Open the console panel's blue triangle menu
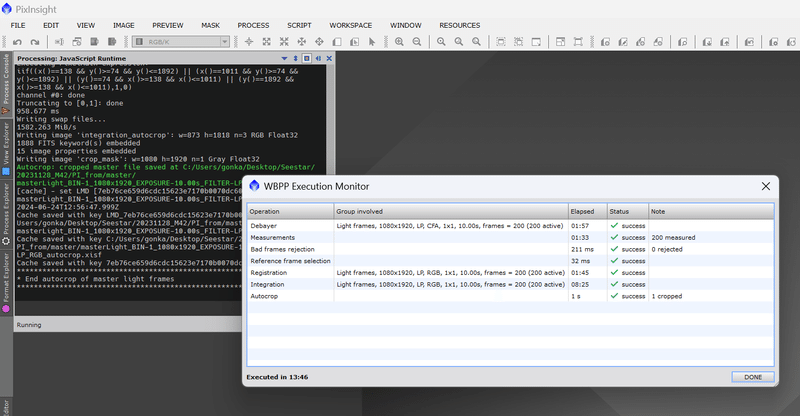The height and width of the screenshot is (416, 800). pyautogui.click(x=285, y=58)
